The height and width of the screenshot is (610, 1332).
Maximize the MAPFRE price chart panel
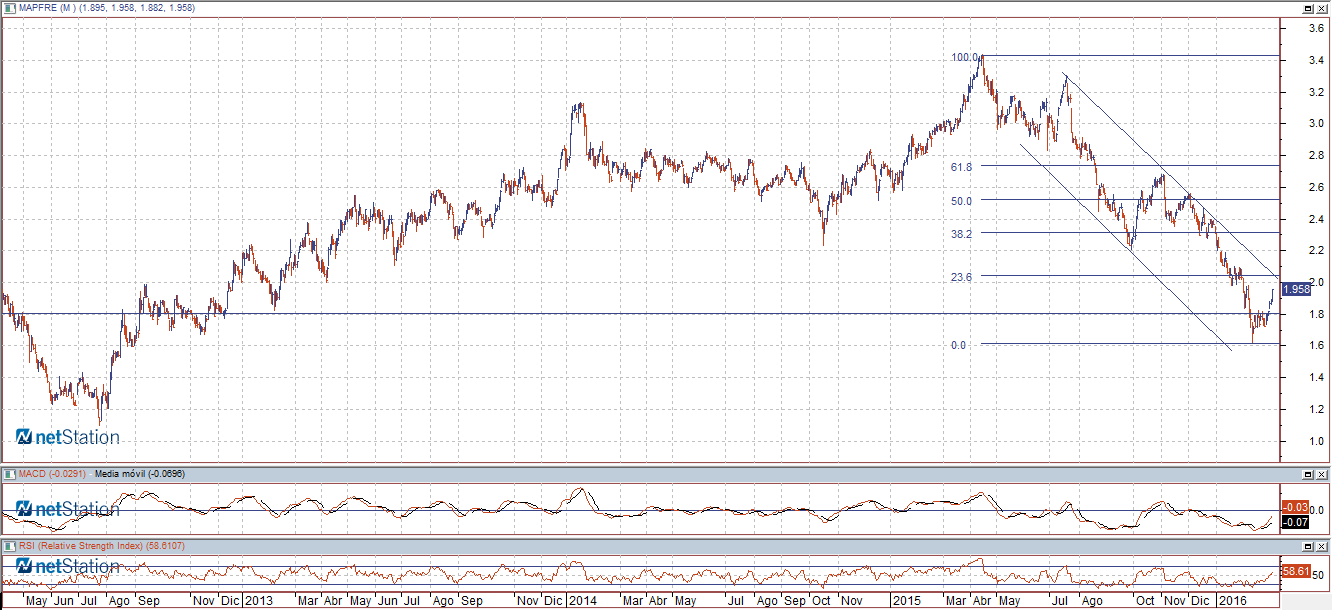(1307, 8)
